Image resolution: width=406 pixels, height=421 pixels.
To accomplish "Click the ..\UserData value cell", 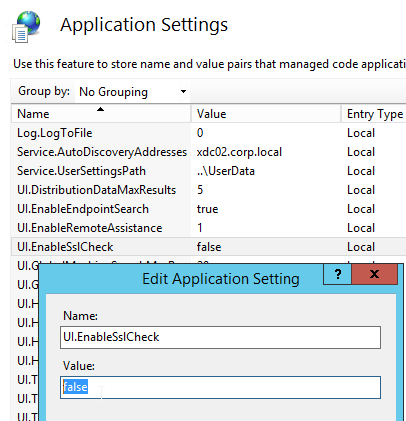I will pyautogui.click(x=225, y=171).
